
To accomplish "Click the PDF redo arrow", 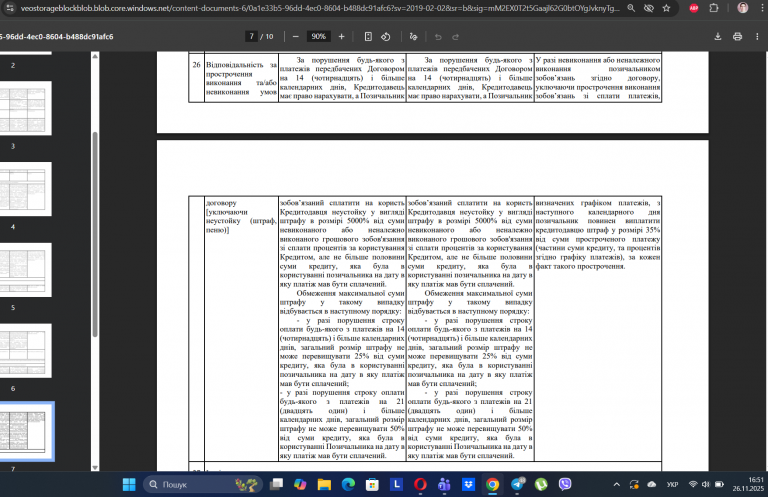I will tap(456, 37).
